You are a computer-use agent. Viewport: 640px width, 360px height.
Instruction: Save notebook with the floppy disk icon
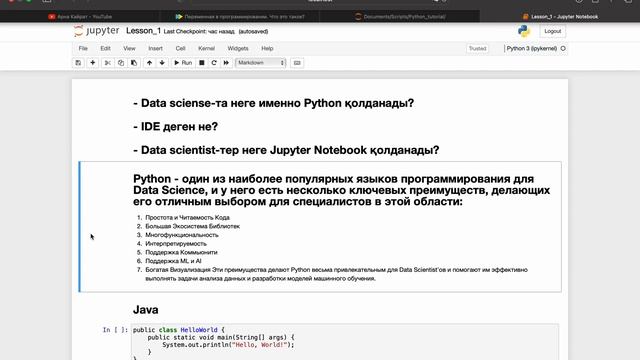78,63
